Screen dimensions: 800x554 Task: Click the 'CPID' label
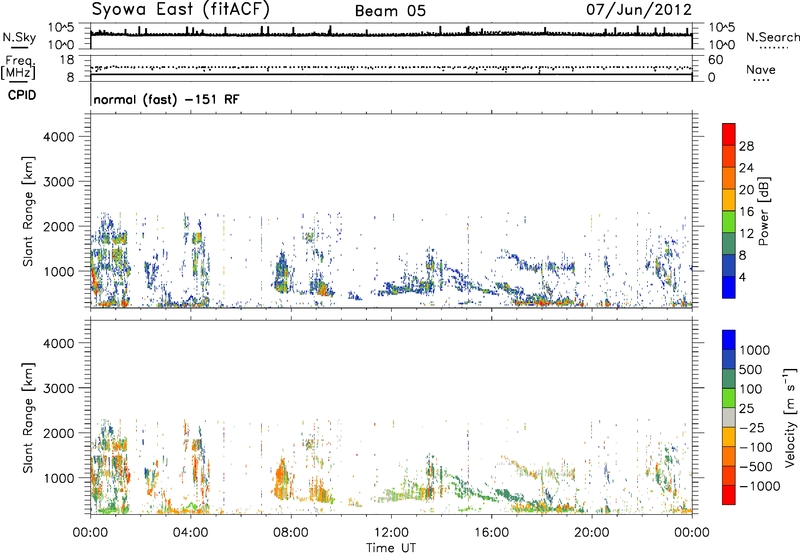pyautogui.click(x=22, y=95)
